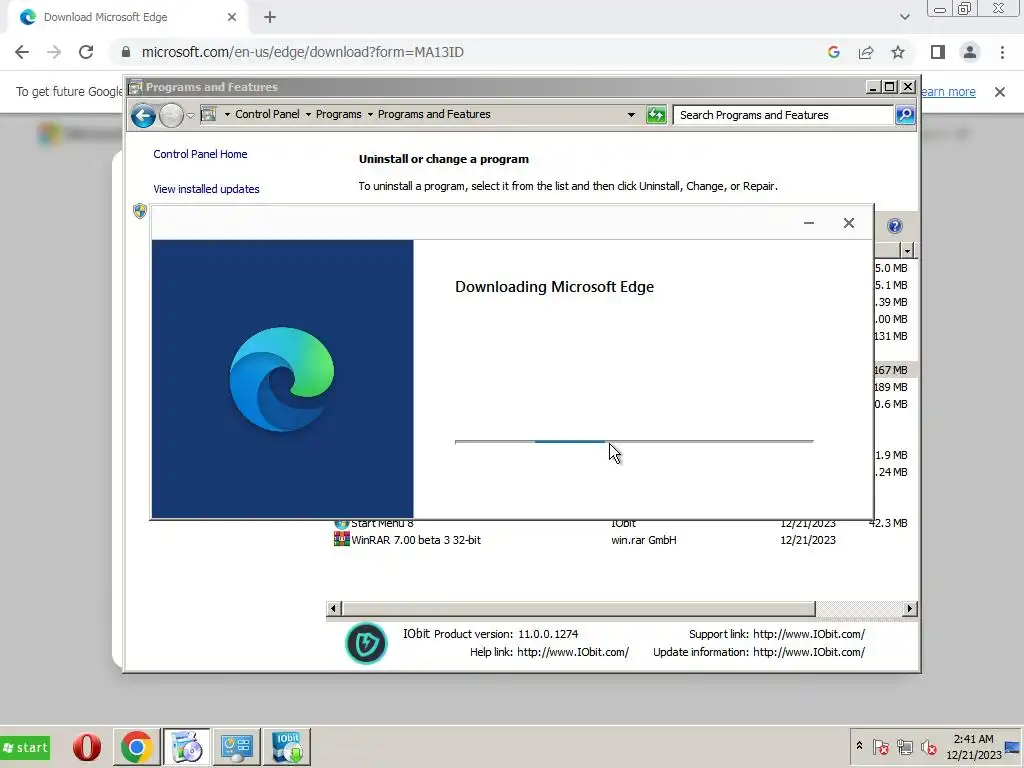This screenshot has width=1024, height=768.
Task: Click the Action Center flag tray icon
Action: (880, 746)
